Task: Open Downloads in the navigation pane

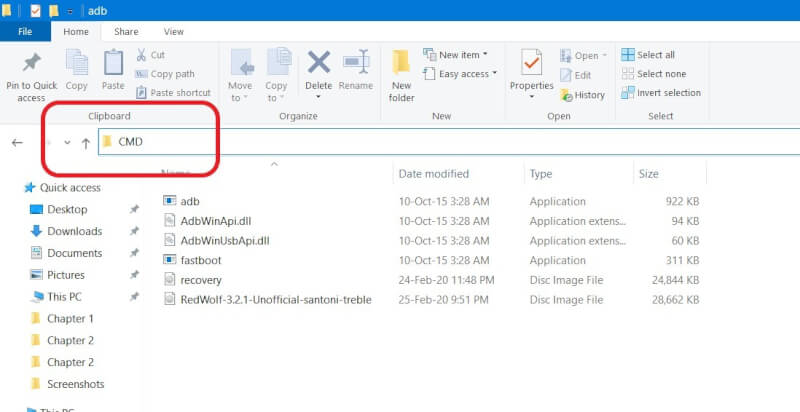Action: click(x=66, y=231)
